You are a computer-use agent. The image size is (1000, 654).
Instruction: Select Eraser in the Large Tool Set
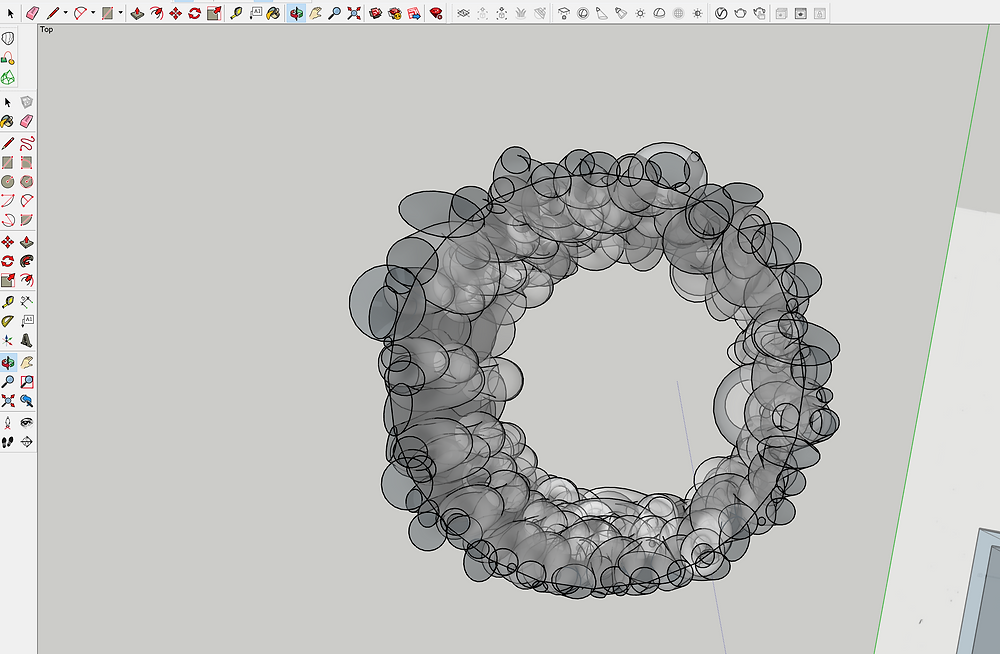(x=26, y=121)
